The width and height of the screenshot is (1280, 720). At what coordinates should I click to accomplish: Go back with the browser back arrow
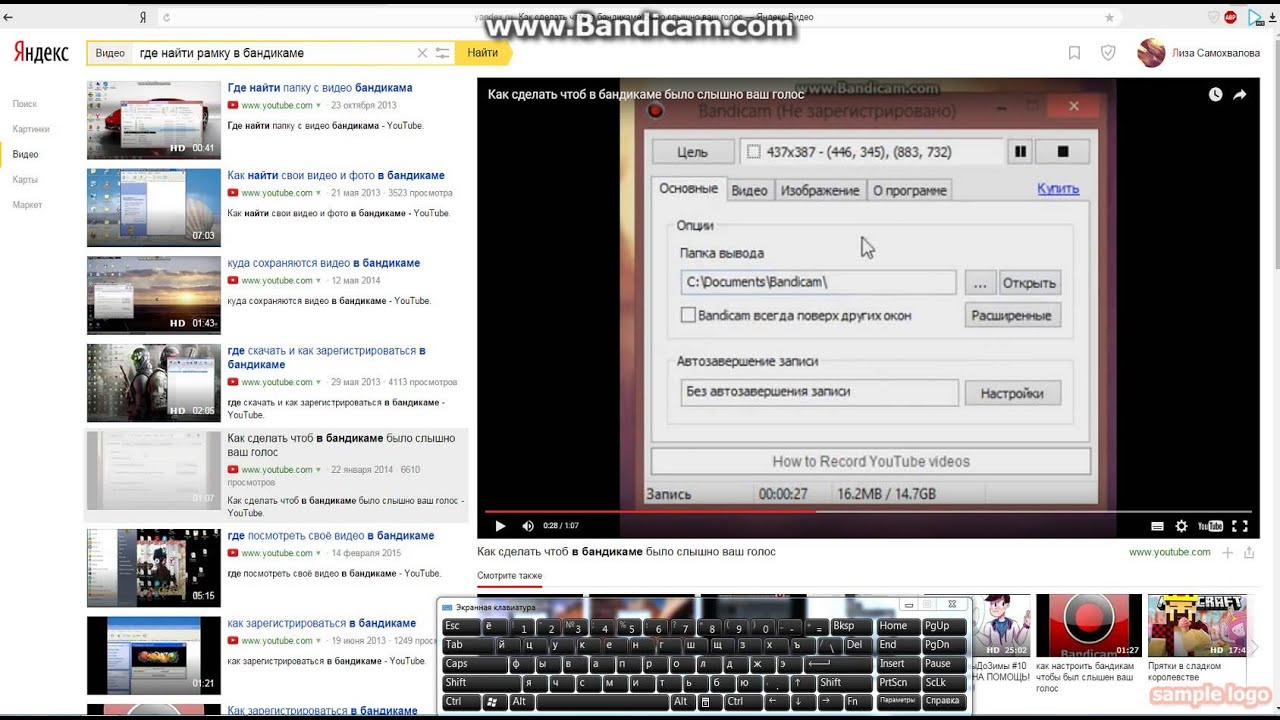pos(9,17)
